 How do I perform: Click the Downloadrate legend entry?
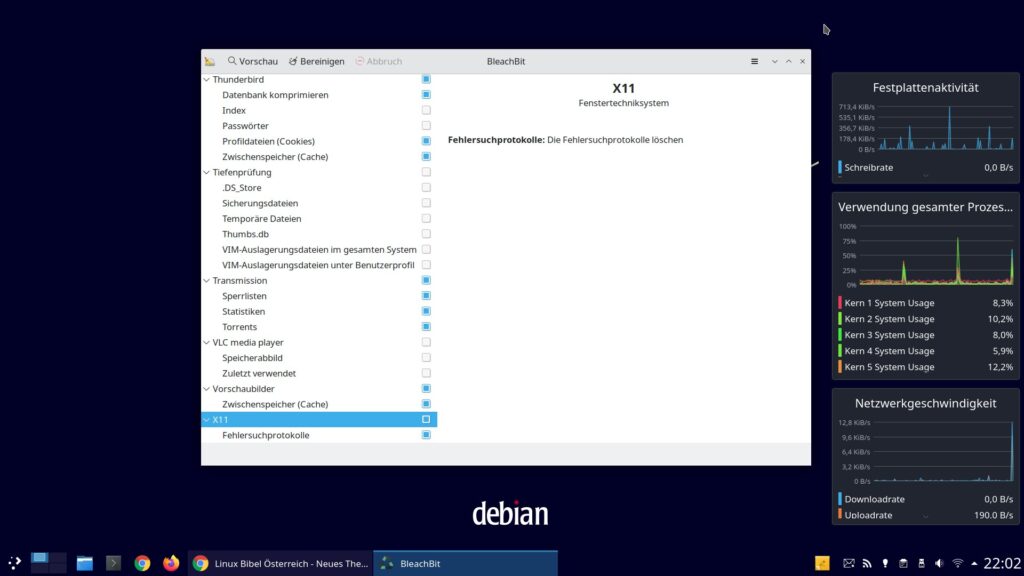pos(925,499)
